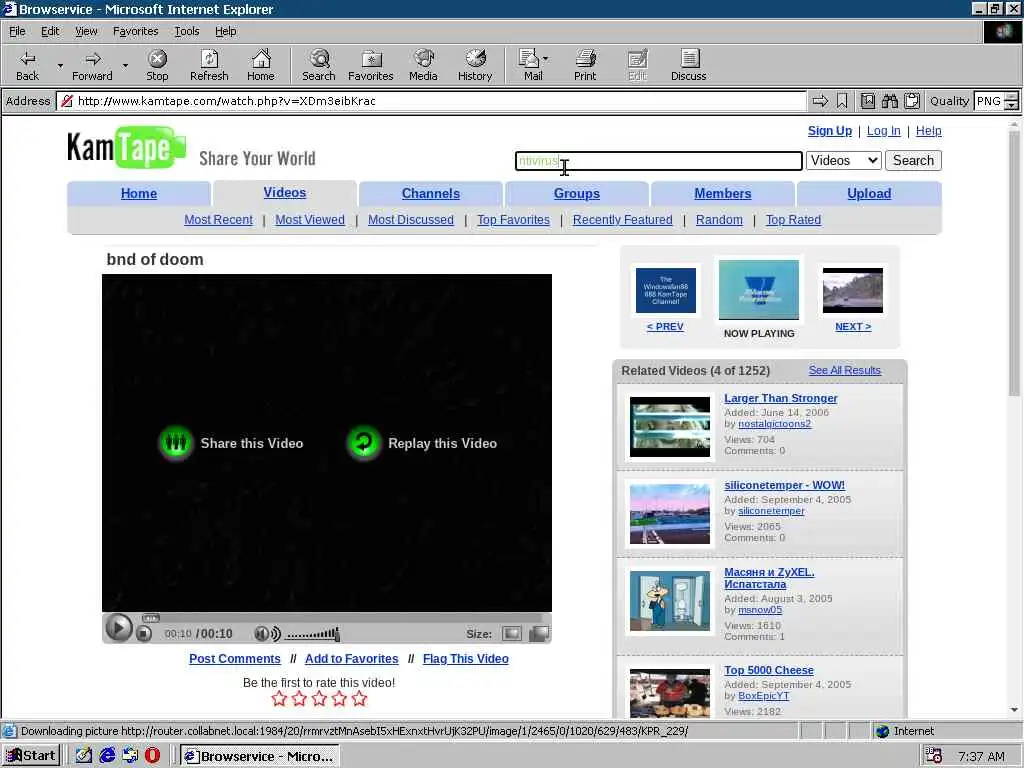Open the File menu
Image resolution: width=1024 pixels, height=768 pixels.
[17, 31]
